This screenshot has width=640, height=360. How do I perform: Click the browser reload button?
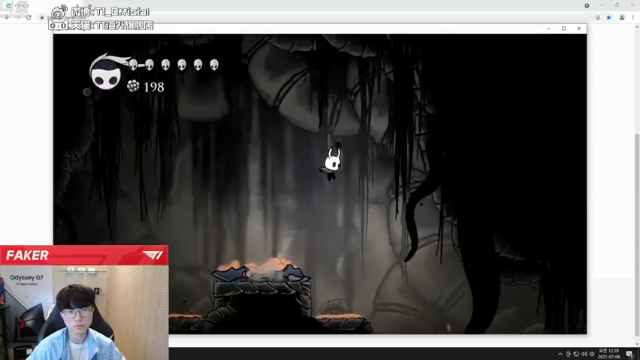coord(29,18)
